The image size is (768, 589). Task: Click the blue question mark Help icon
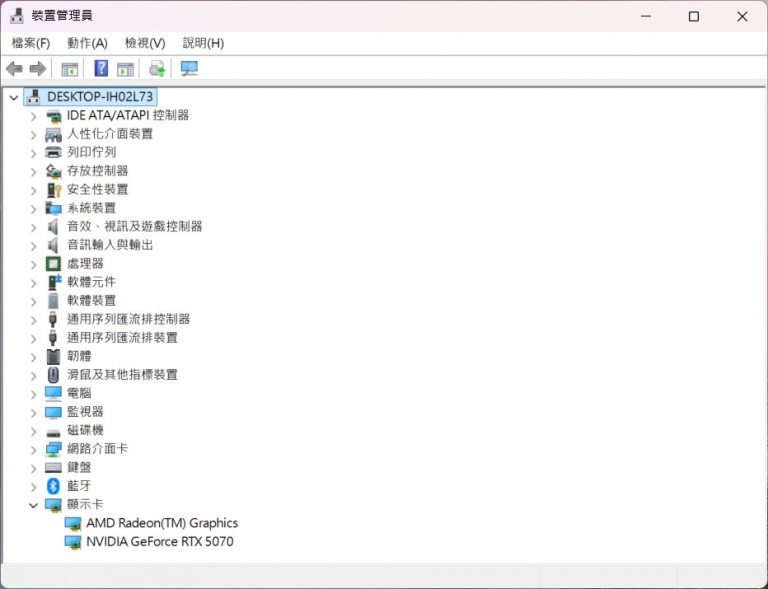click(101, 68)
